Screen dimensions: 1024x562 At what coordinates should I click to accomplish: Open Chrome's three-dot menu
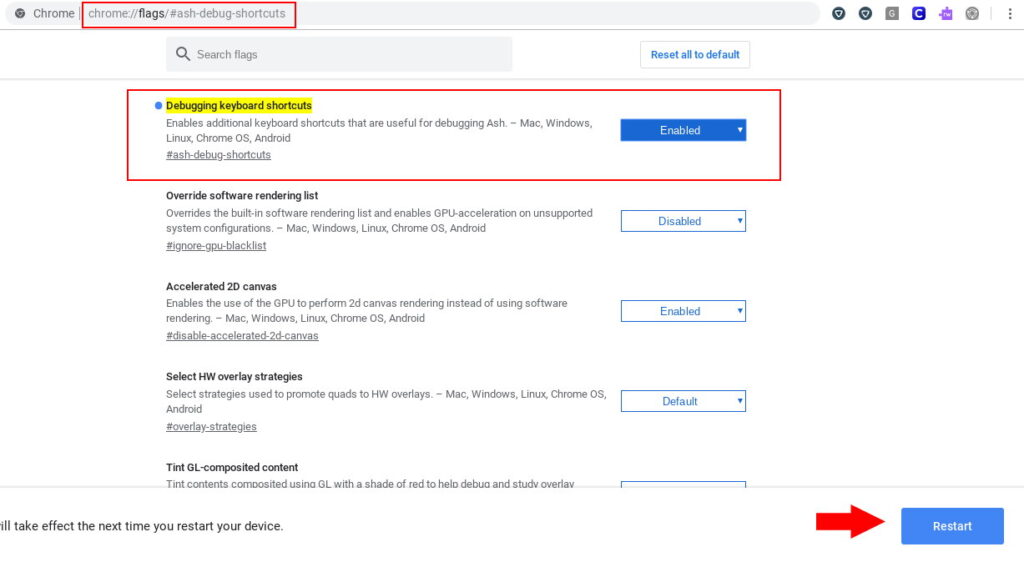pyautogui.click(x=1008, y=14)
